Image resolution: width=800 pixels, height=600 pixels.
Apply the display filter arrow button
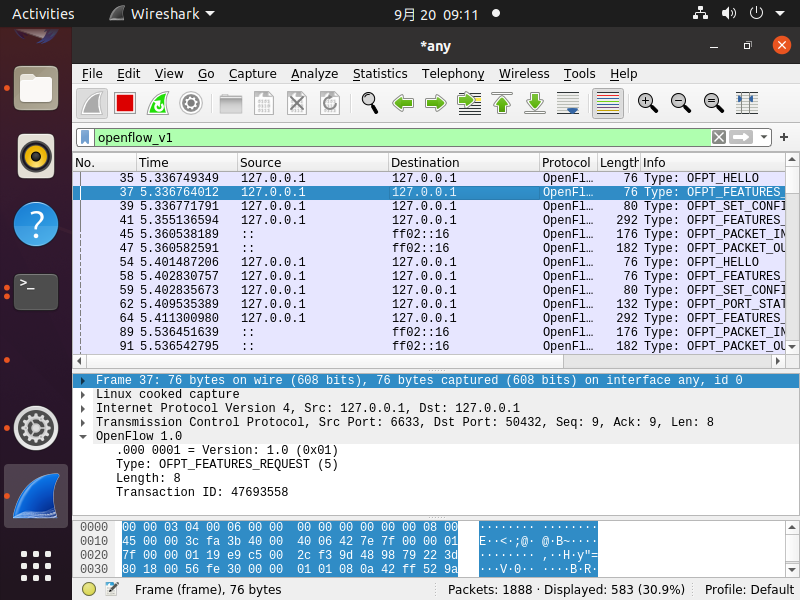point(741,137)
